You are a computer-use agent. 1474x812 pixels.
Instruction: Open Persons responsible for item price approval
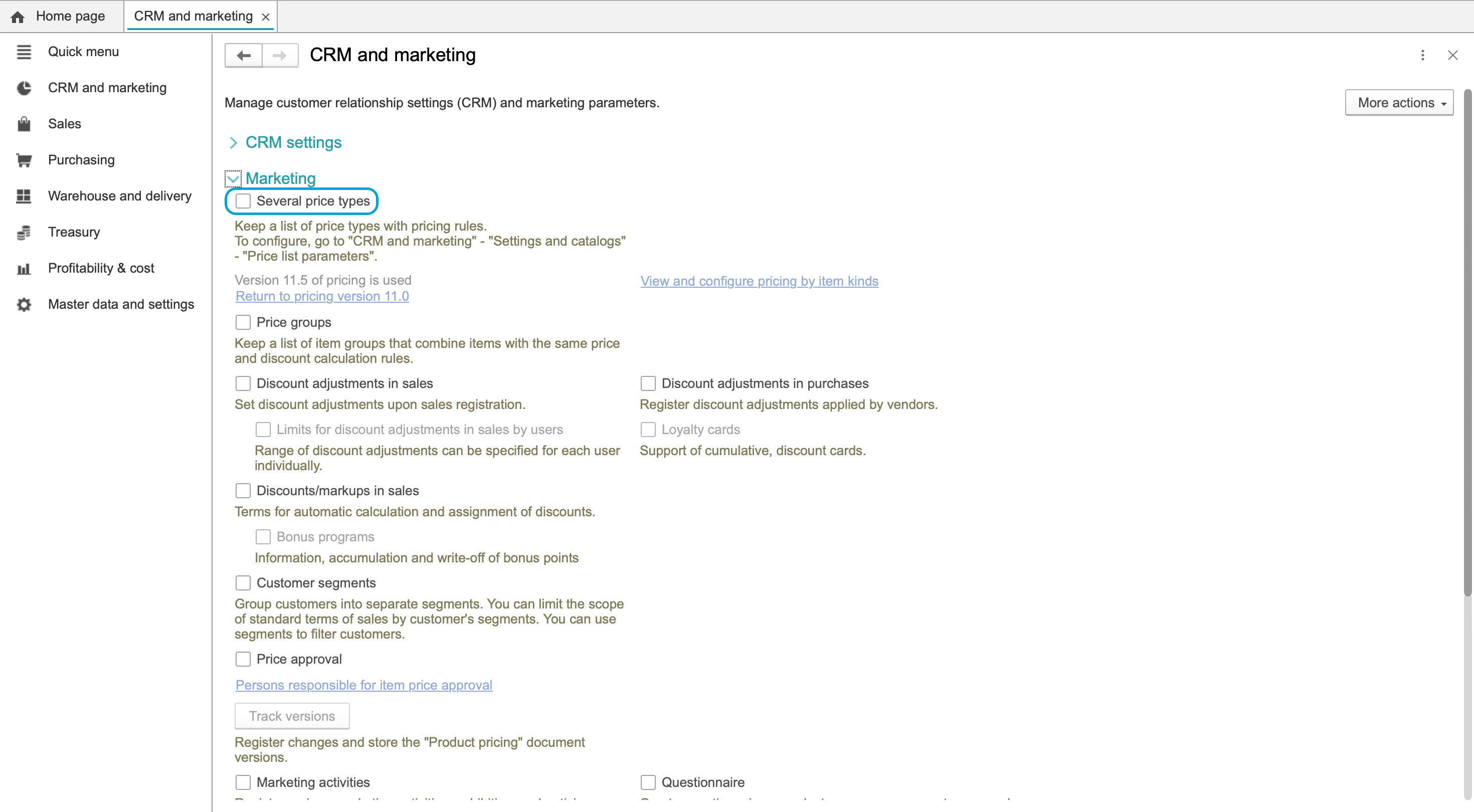tap(364, 685)
